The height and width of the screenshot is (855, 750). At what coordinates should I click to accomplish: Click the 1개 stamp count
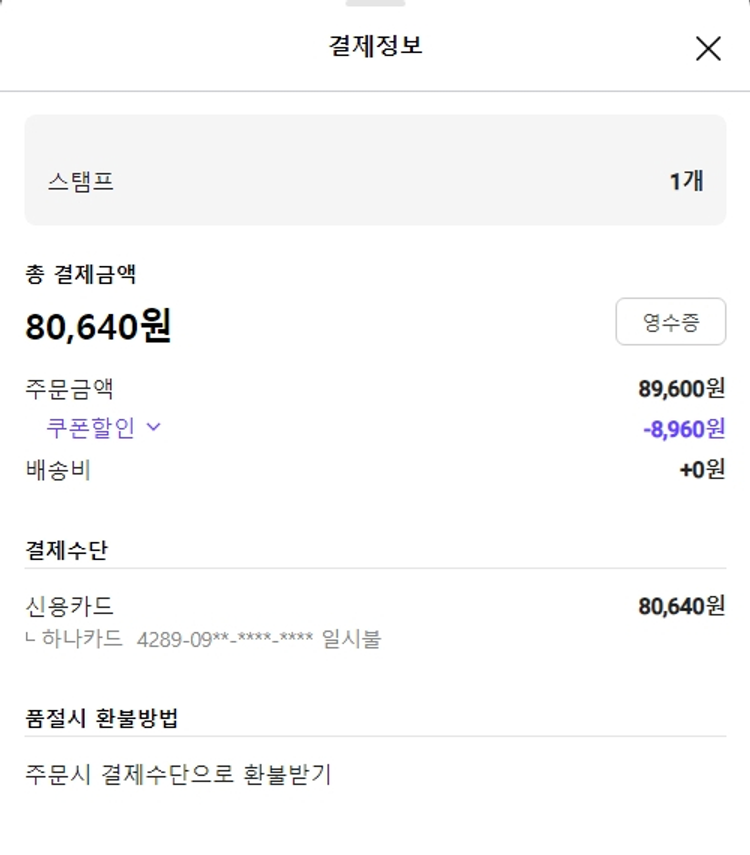coord(686,182)
